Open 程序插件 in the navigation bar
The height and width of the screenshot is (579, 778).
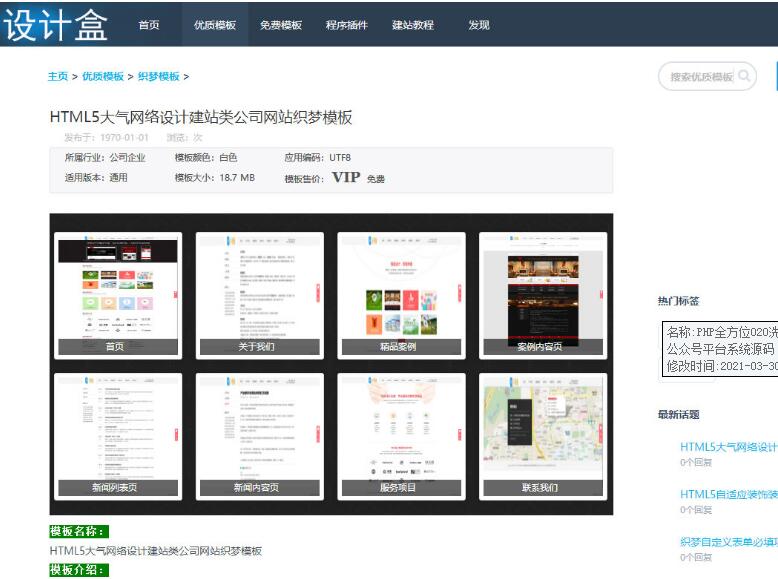coord(347,25)
